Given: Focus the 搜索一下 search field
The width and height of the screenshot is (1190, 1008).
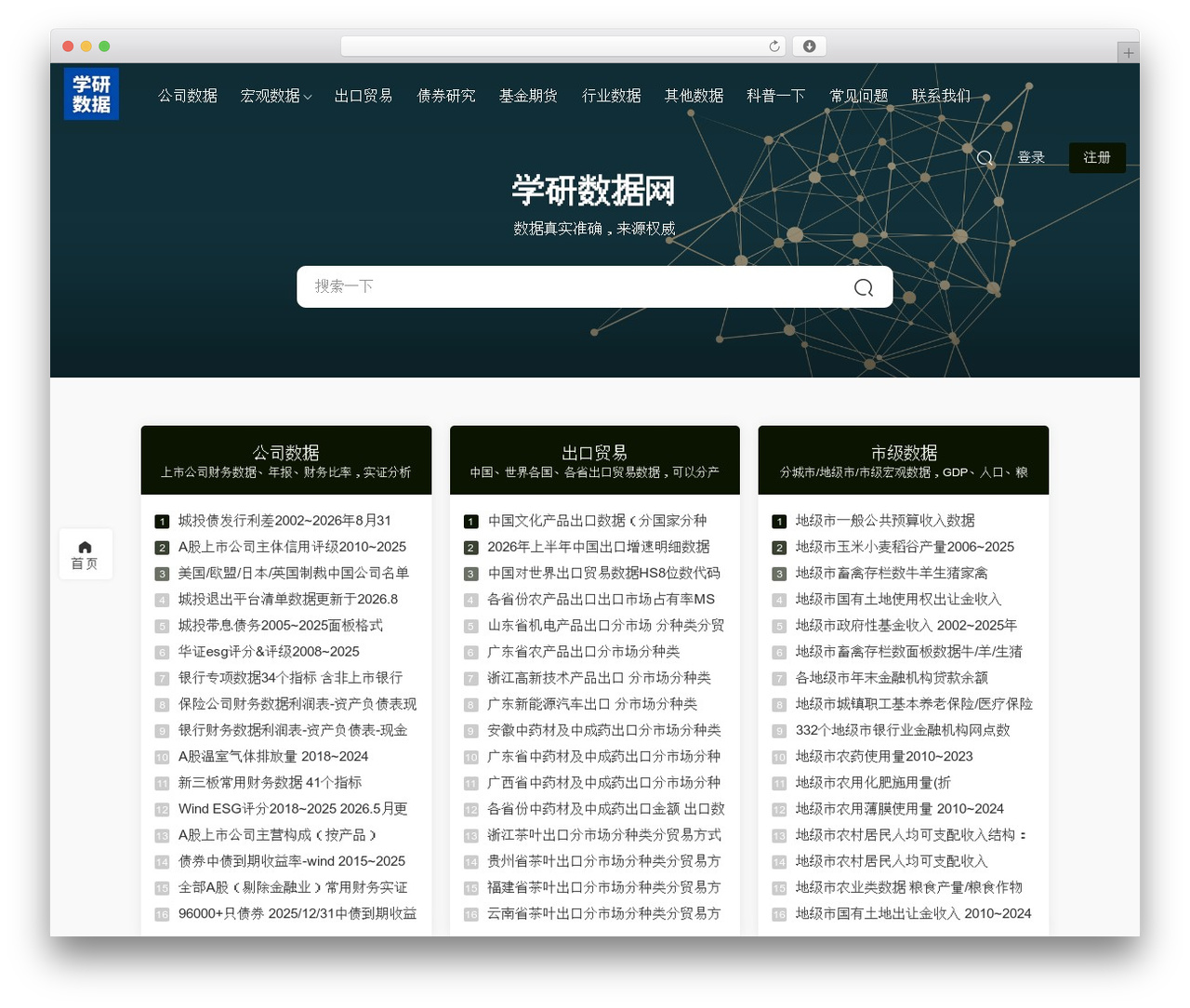Looking at the screenshot, I should (595, 286).
